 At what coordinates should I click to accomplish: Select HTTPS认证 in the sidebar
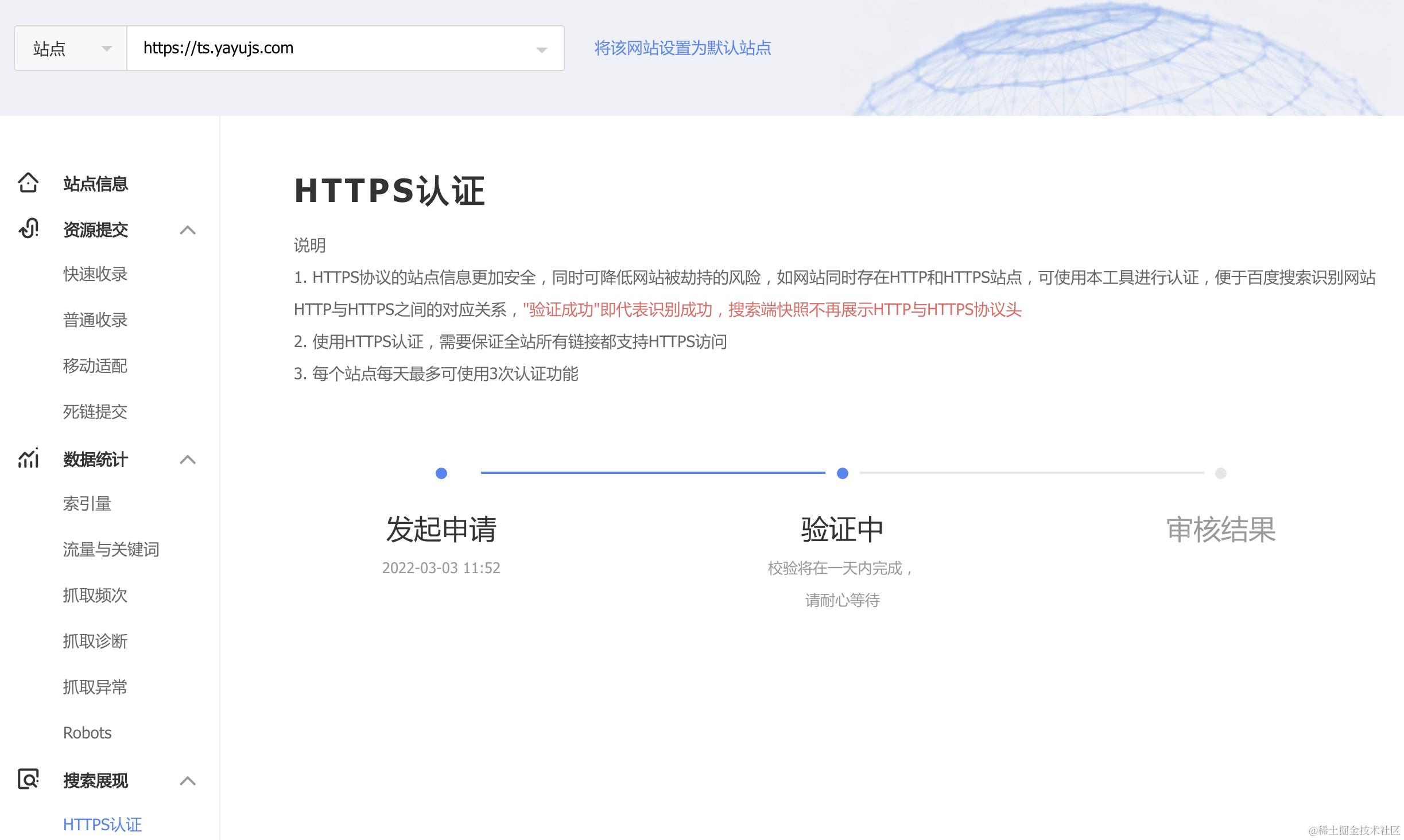coord(102,825)
